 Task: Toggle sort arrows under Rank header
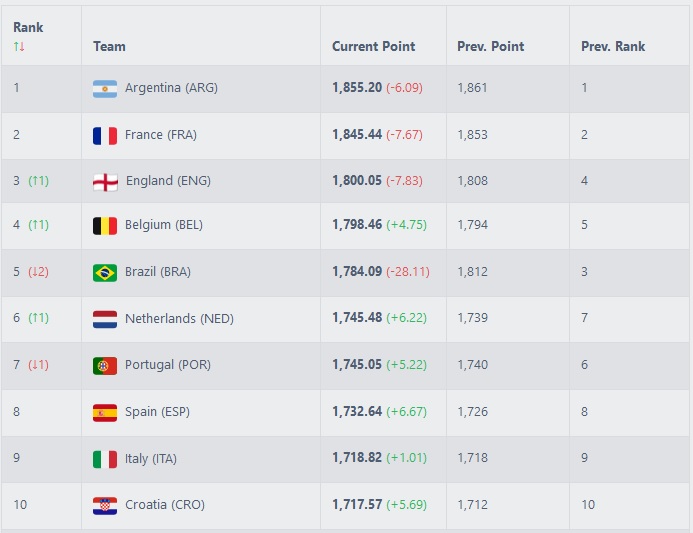click(x=19, y=46)
